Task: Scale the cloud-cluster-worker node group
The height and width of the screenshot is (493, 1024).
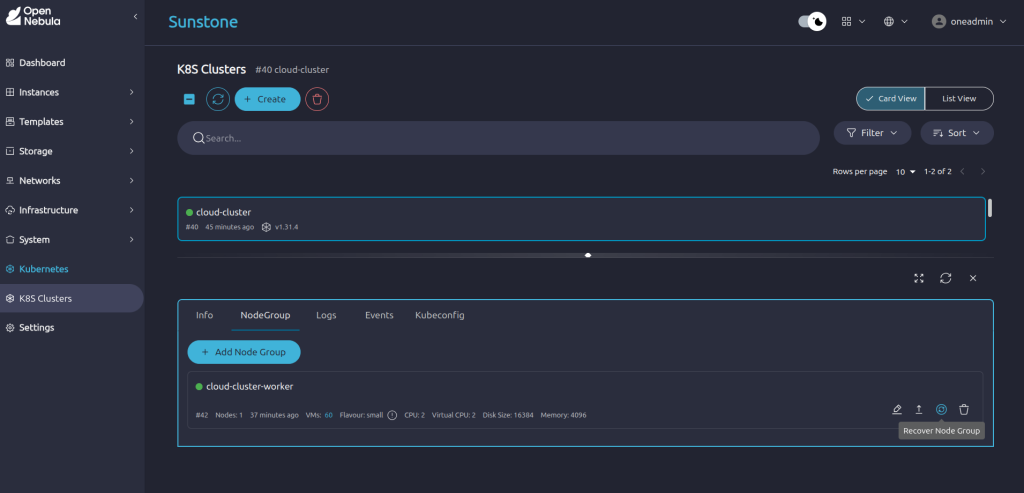Action: [x=919, y=409]
